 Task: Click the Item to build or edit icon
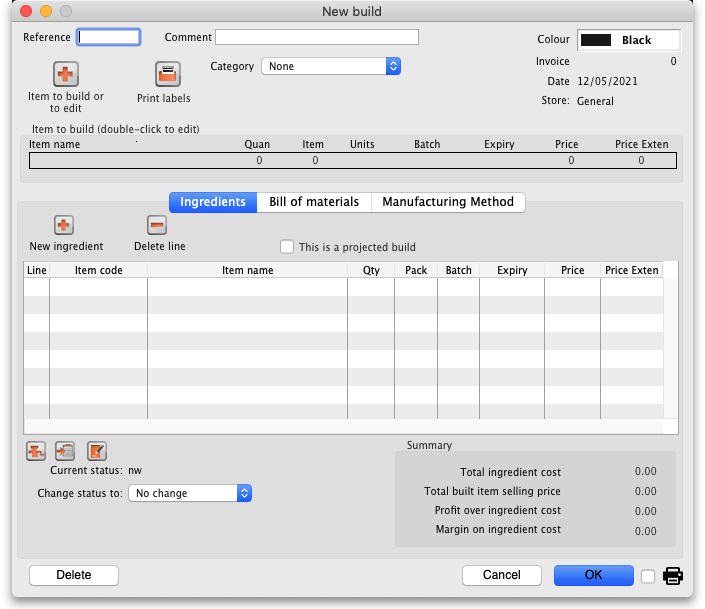(x=66, y=74)
